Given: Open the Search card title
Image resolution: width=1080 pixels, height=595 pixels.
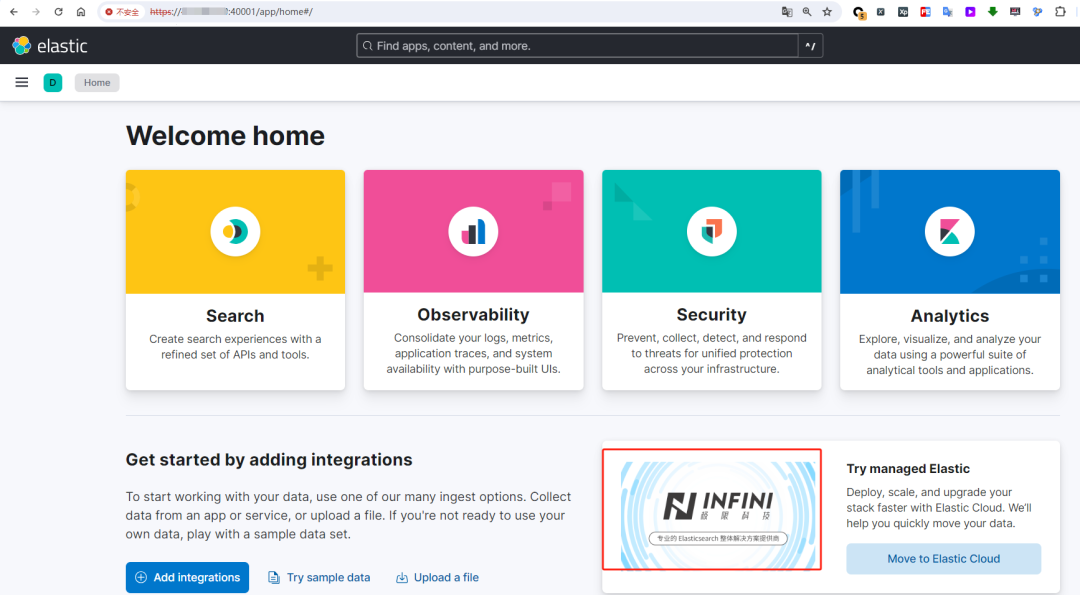Looking at the screenshot, I should pos(235,315).
